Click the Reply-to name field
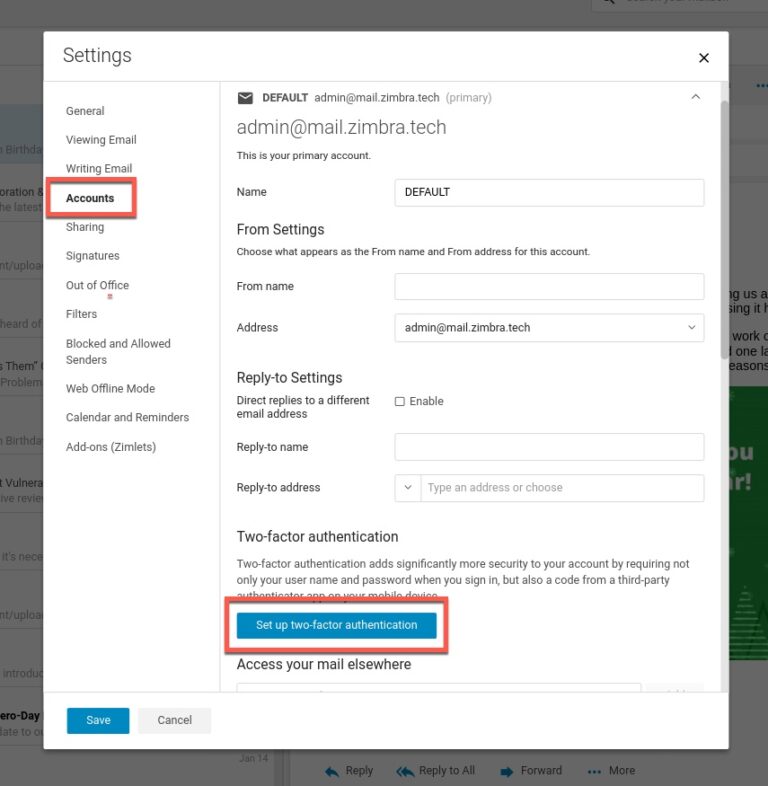 tap(549, 447)
